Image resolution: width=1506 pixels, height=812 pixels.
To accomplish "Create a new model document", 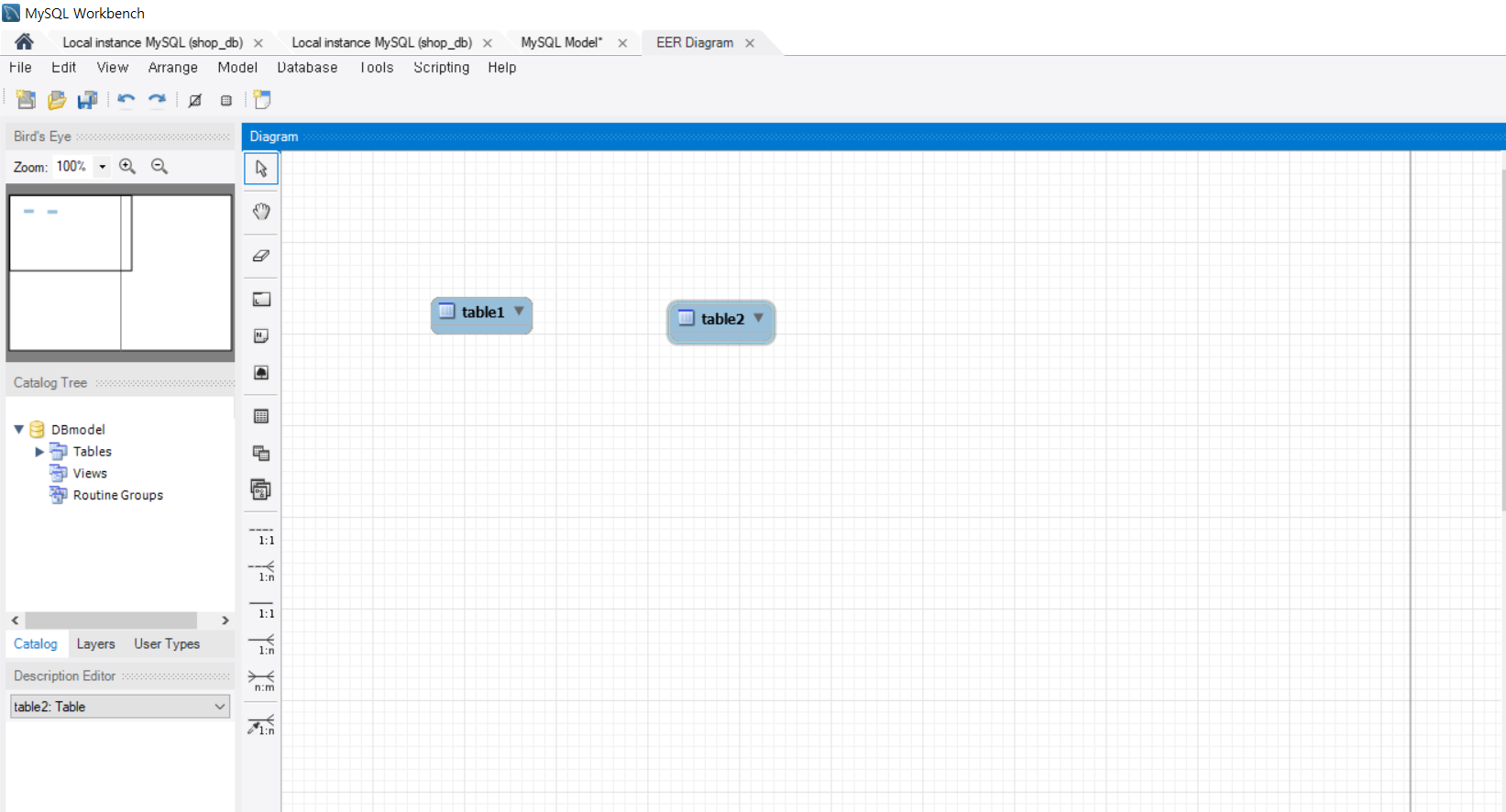I will tap(26, 100).
